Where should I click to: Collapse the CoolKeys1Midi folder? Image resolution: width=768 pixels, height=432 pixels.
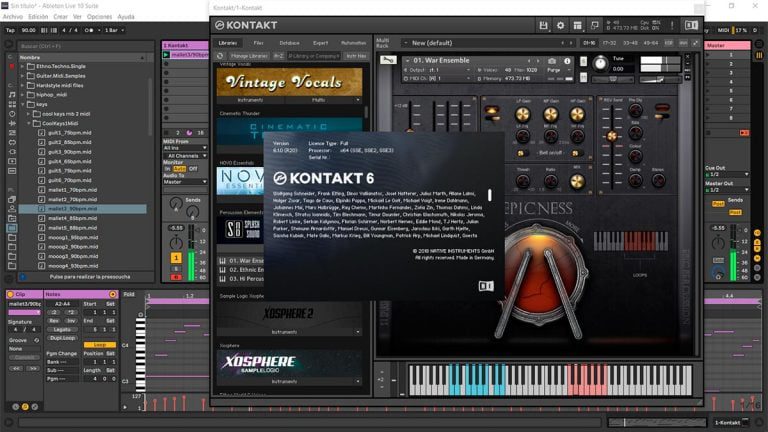click(28, 123)
